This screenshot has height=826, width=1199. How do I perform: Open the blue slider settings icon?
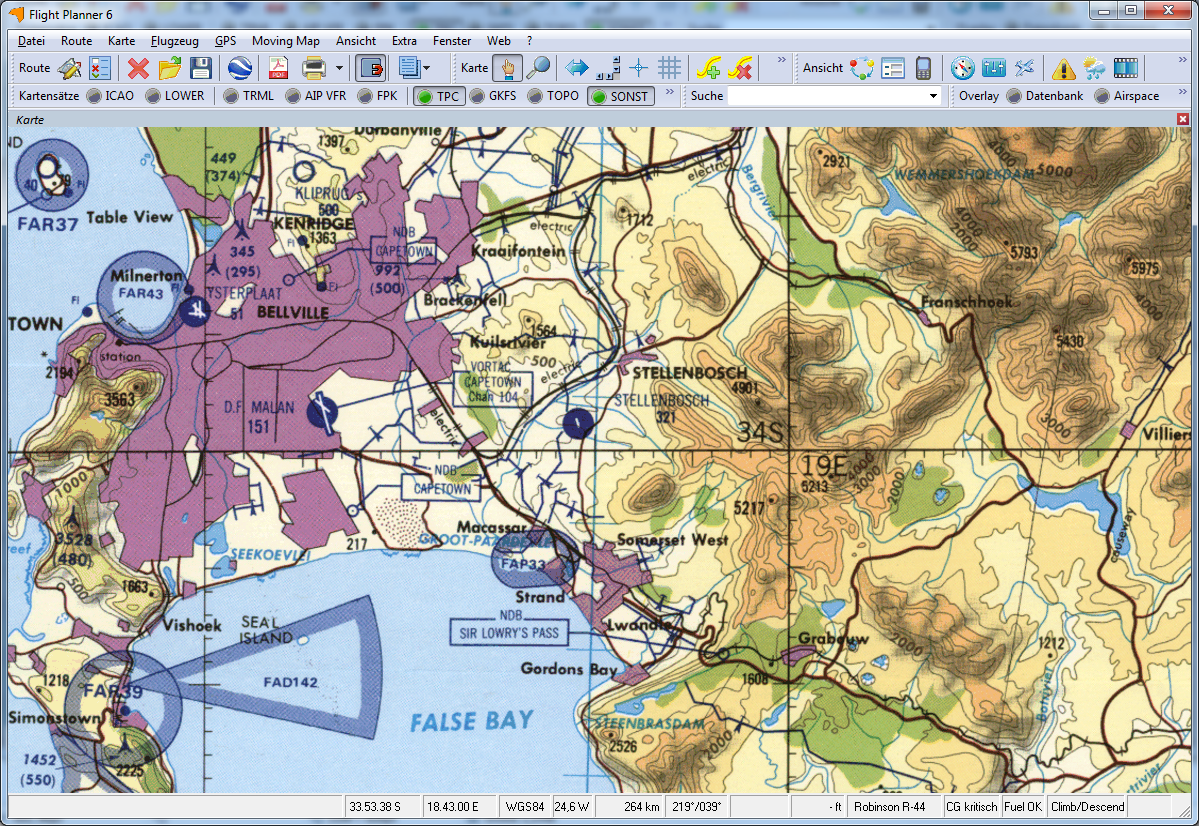click(x=993, y=68)
